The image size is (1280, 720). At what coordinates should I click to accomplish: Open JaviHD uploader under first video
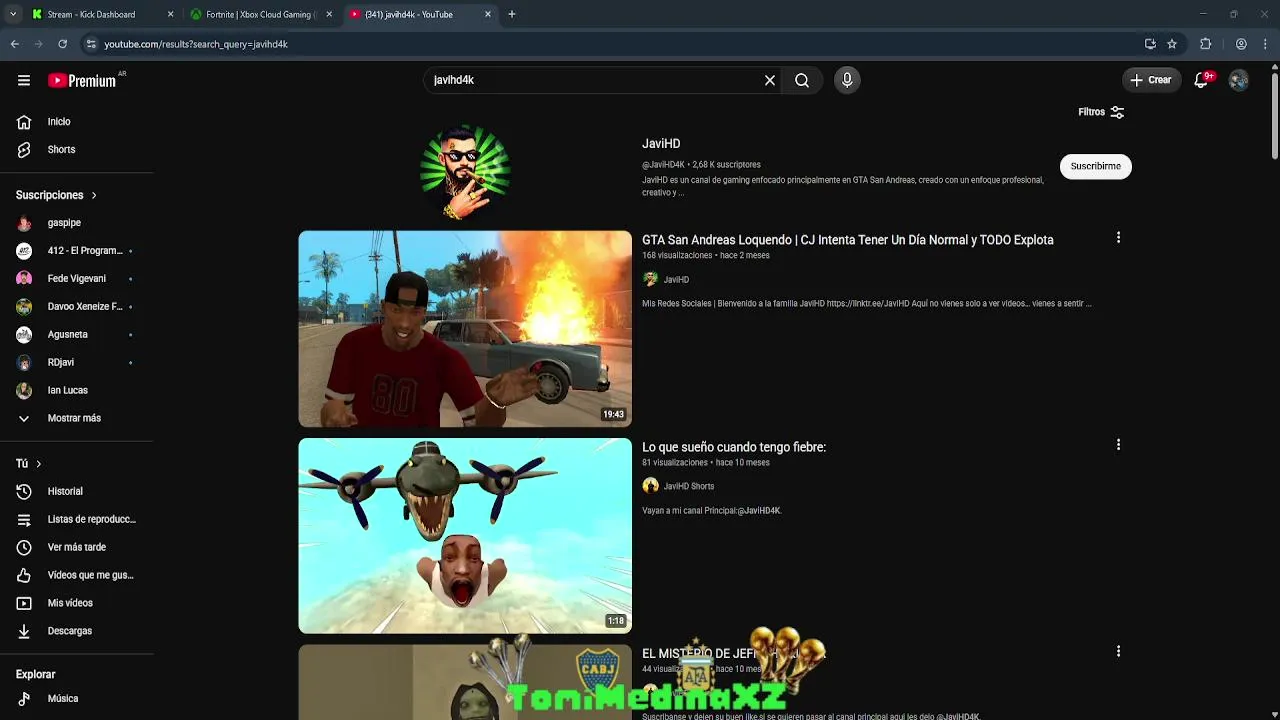tap(676, 280)
